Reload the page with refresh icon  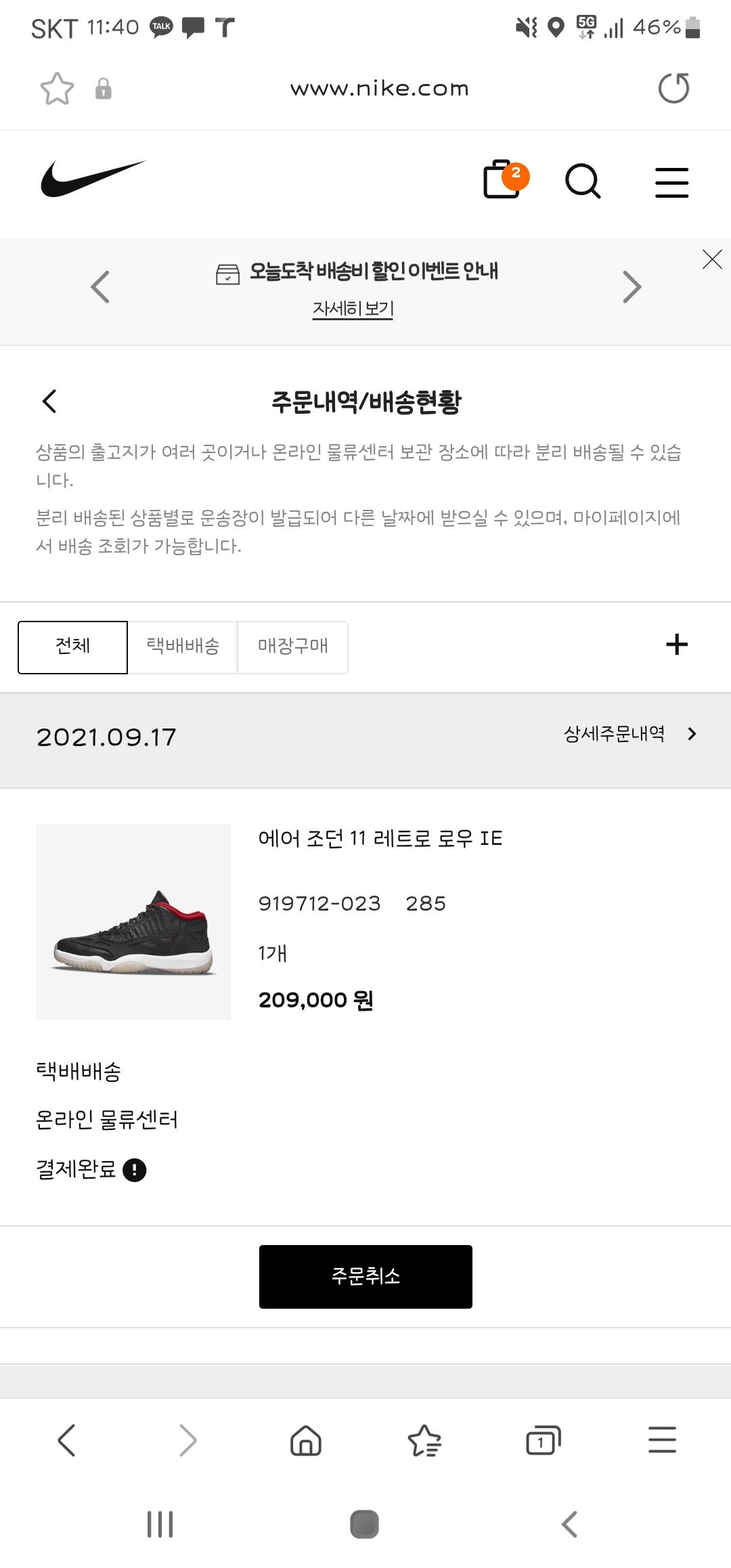(673, 88)
